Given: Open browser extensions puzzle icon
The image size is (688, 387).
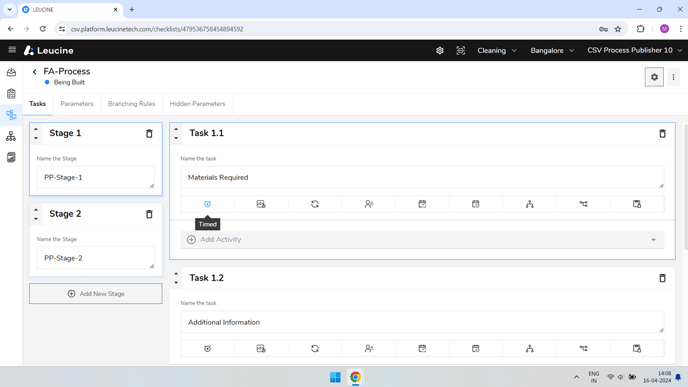Looking at the screenshot, I should tap(641, 29).
